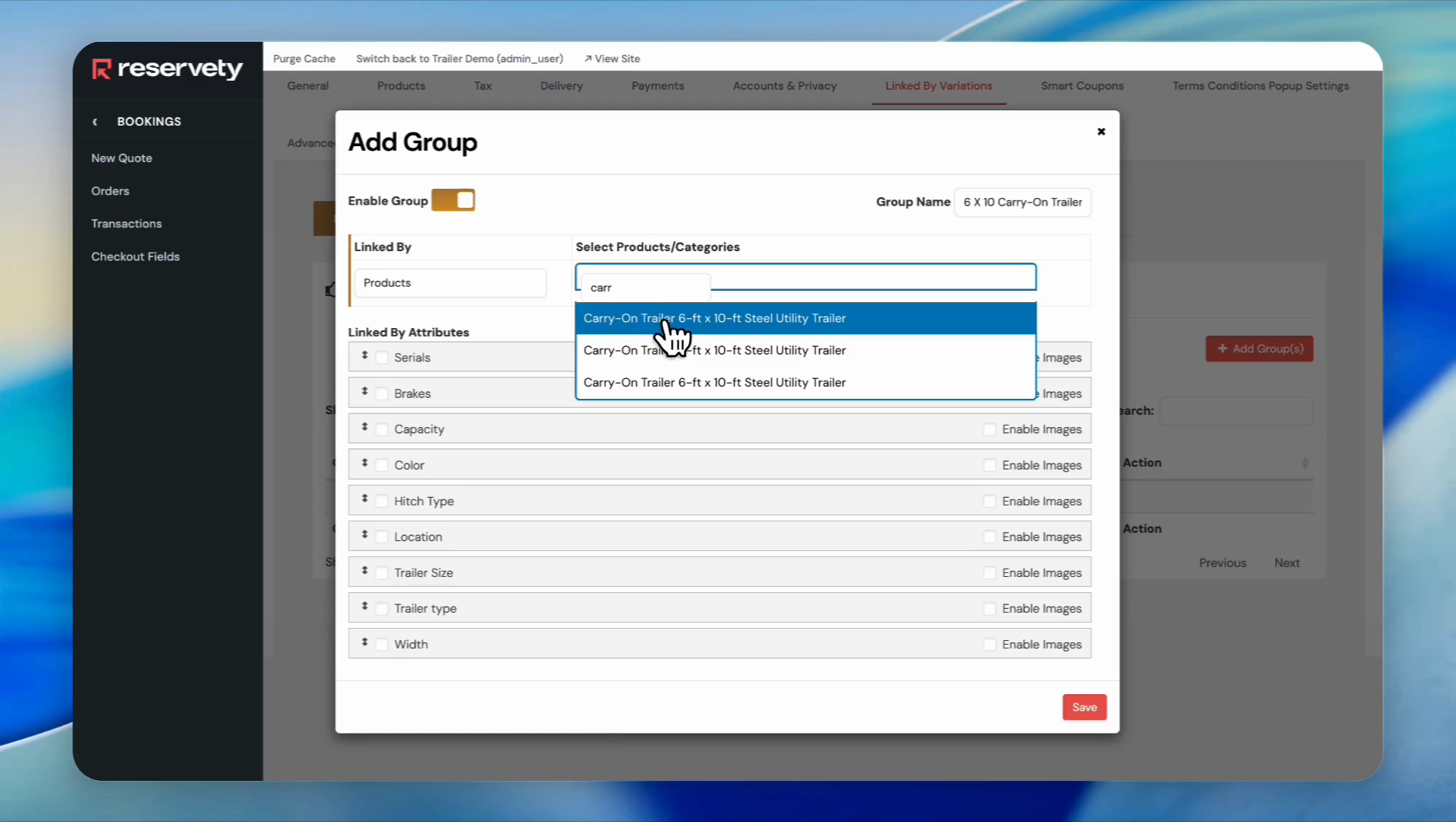Open the Linked By Products dropdown
This screenshot has height=822, width=1456.
tap(450, 283)
